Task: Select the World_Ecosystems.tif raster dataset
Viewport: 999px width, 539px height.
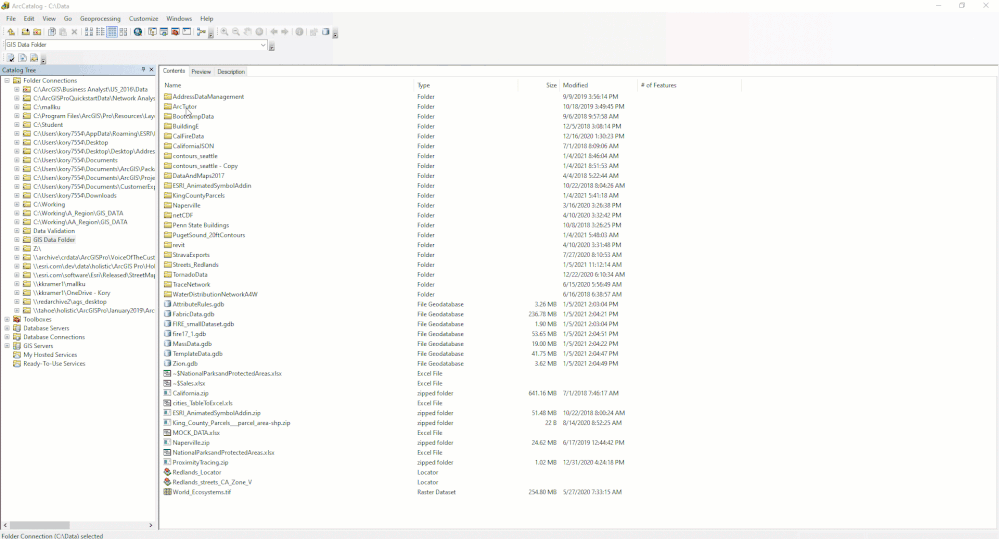Action: 201,492
